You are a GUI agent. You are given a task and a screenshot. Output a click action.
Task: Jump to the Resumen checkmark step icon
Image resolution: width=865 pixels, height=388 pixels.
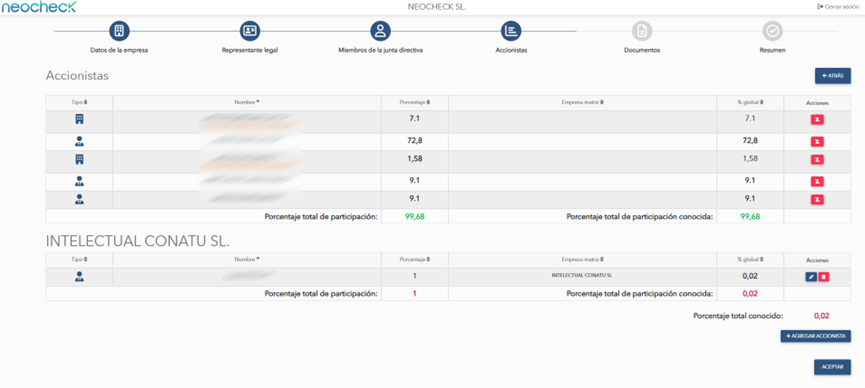coord(772,31)
